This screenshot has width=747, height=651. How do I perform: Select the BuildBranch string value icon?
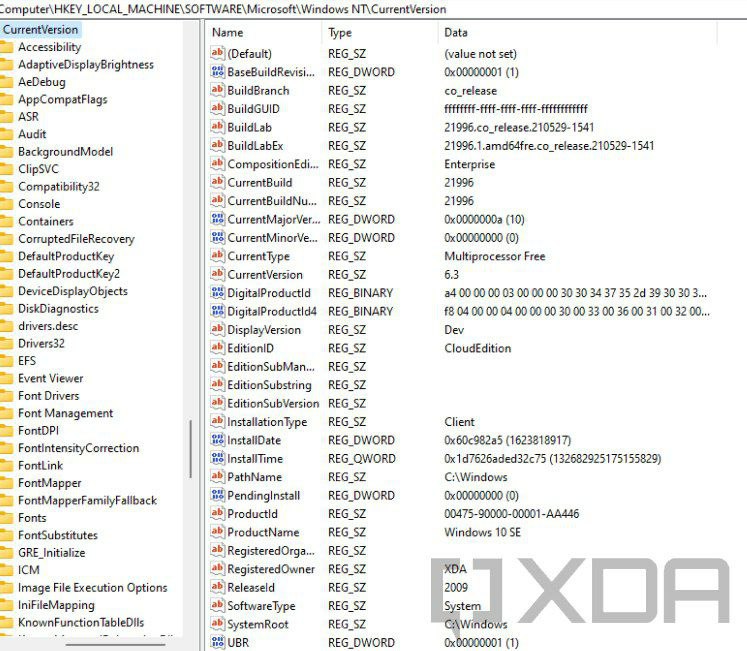pos(217,90)
